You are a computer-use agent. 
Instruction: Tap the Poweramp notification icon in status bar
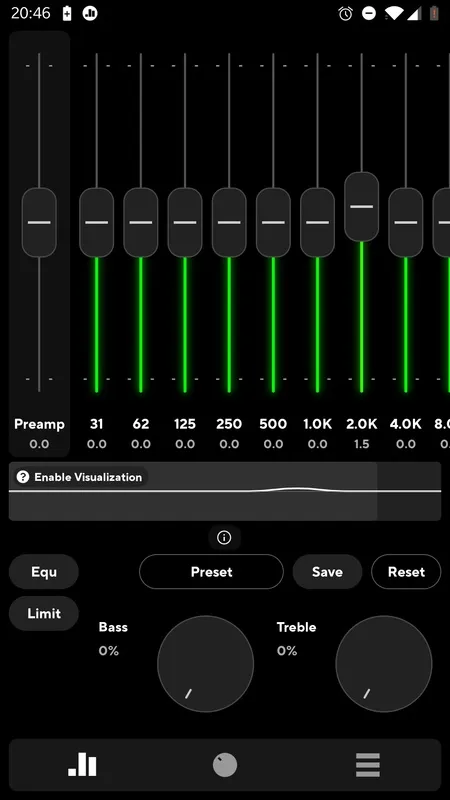(x=90, y=13)
